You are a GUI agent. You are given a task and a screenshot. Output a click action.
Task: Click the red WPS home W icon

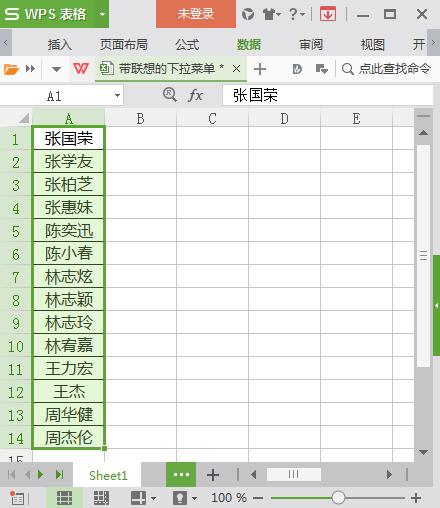point(81,69)
